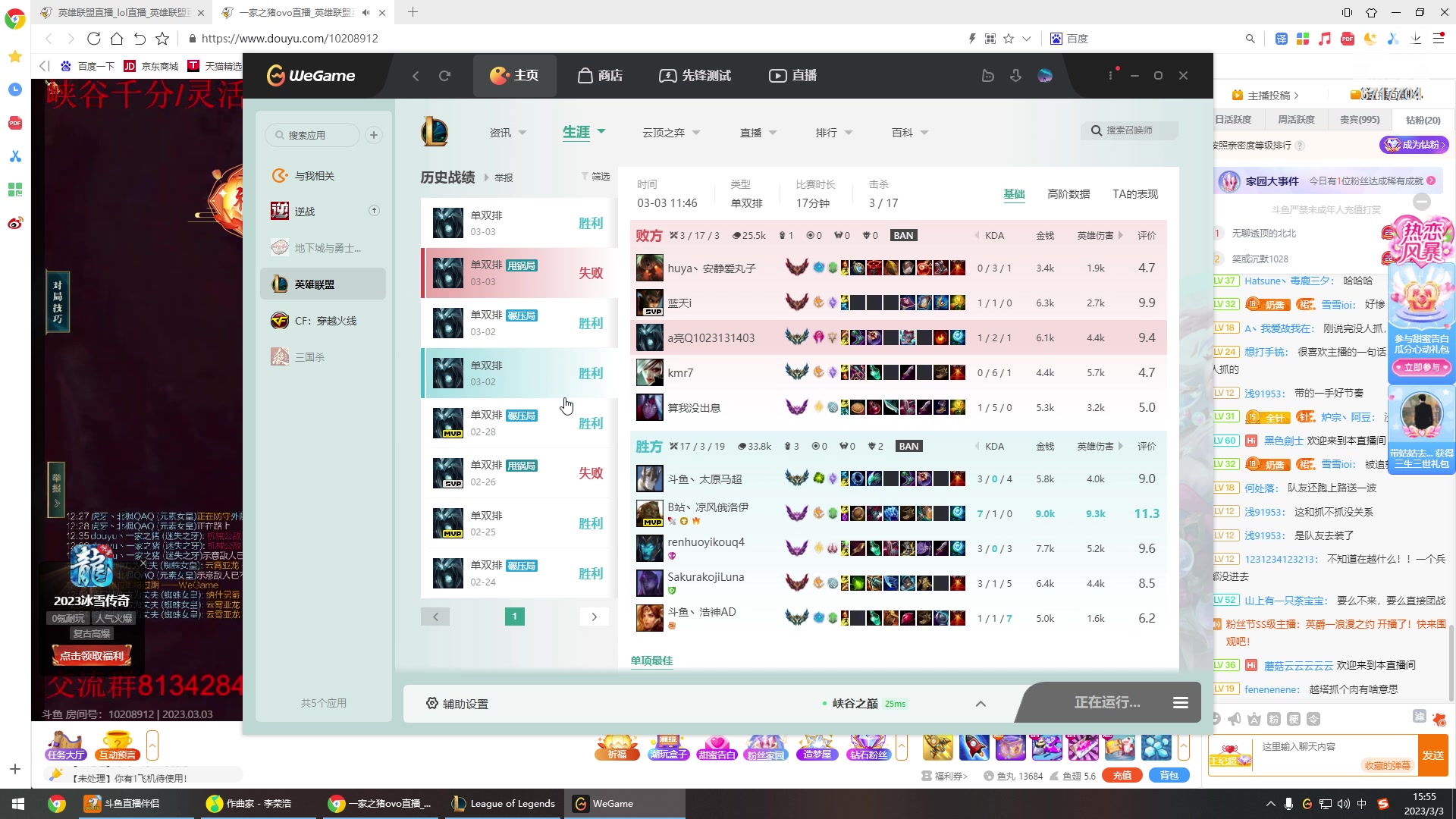This screenshot has height=819, width=1456.
Task: Click the WeGame refresh icon
Action: tap(444, 76)
